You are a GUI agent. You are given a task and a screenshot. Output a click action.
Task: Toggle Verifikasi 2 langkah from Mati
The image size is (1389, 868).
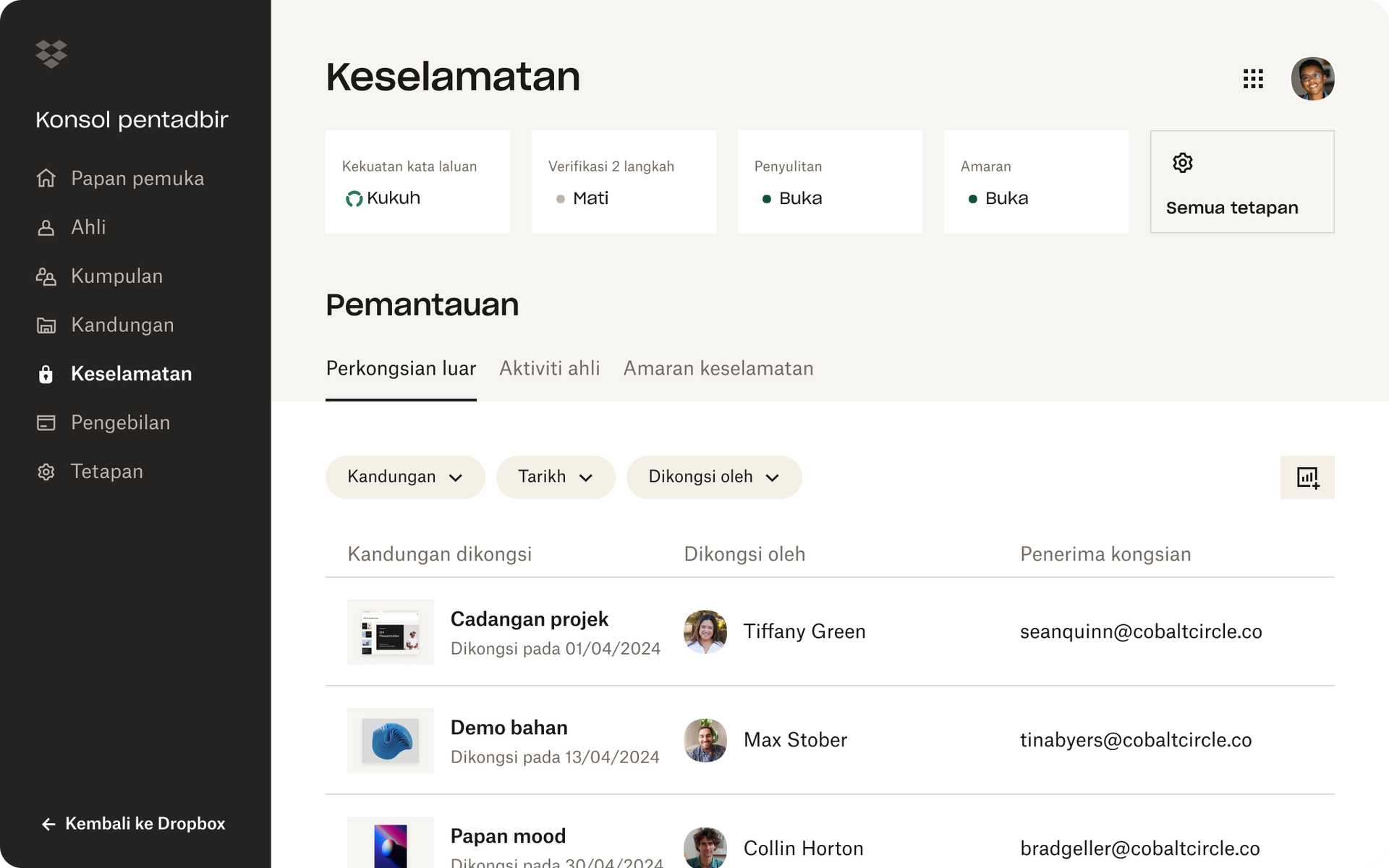coord(590,197)
